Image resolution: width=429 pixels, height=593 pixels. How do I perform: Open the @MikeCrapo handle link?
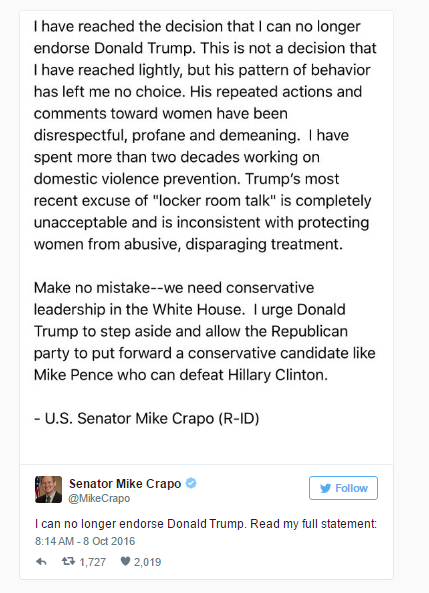[99, 498]
